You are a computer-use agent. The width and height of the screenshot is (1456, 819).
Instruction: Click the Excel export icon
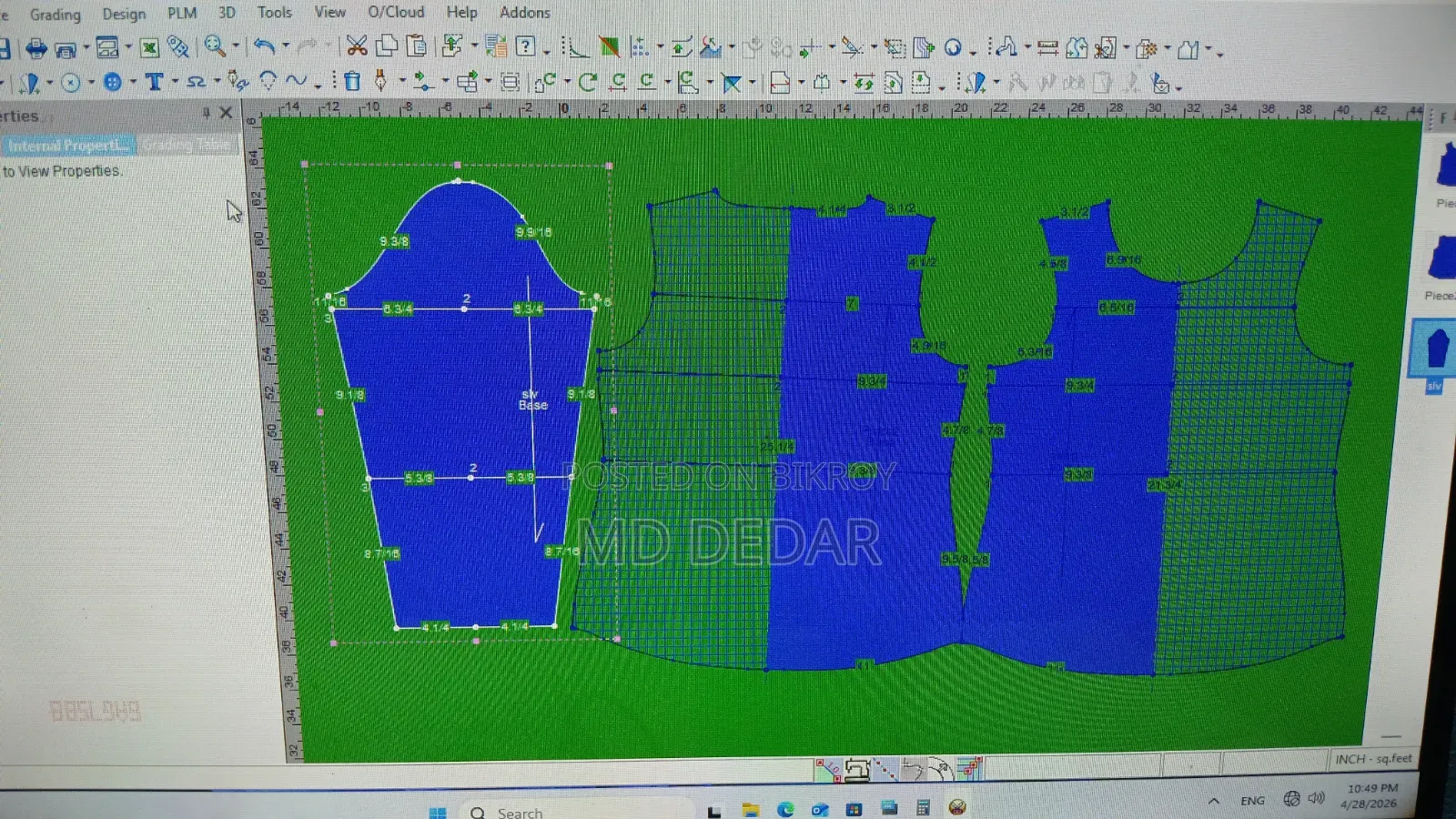click(x=149, y=47)
